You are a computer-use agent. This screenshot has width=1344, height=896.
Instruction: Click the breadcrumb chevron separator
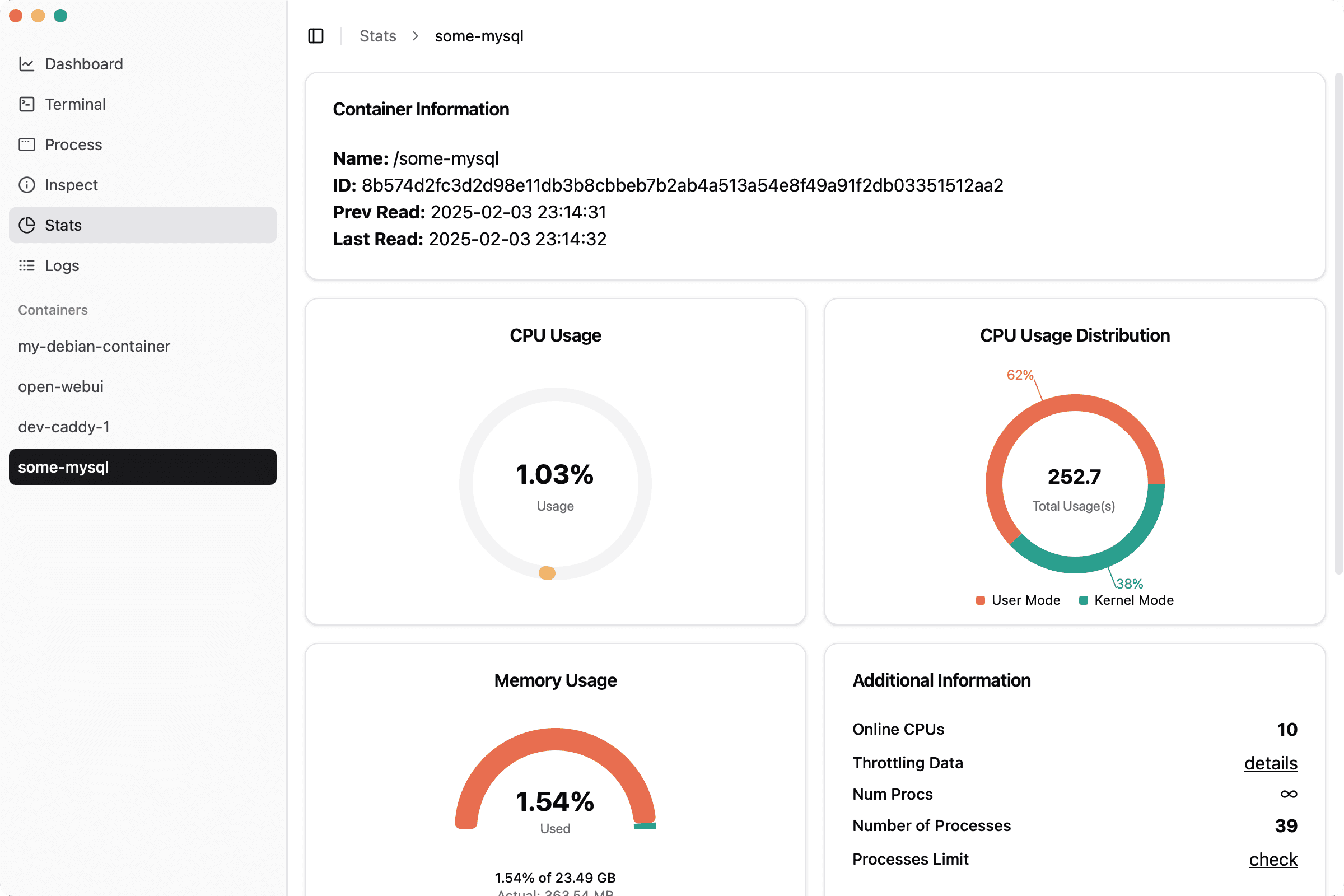416,36
